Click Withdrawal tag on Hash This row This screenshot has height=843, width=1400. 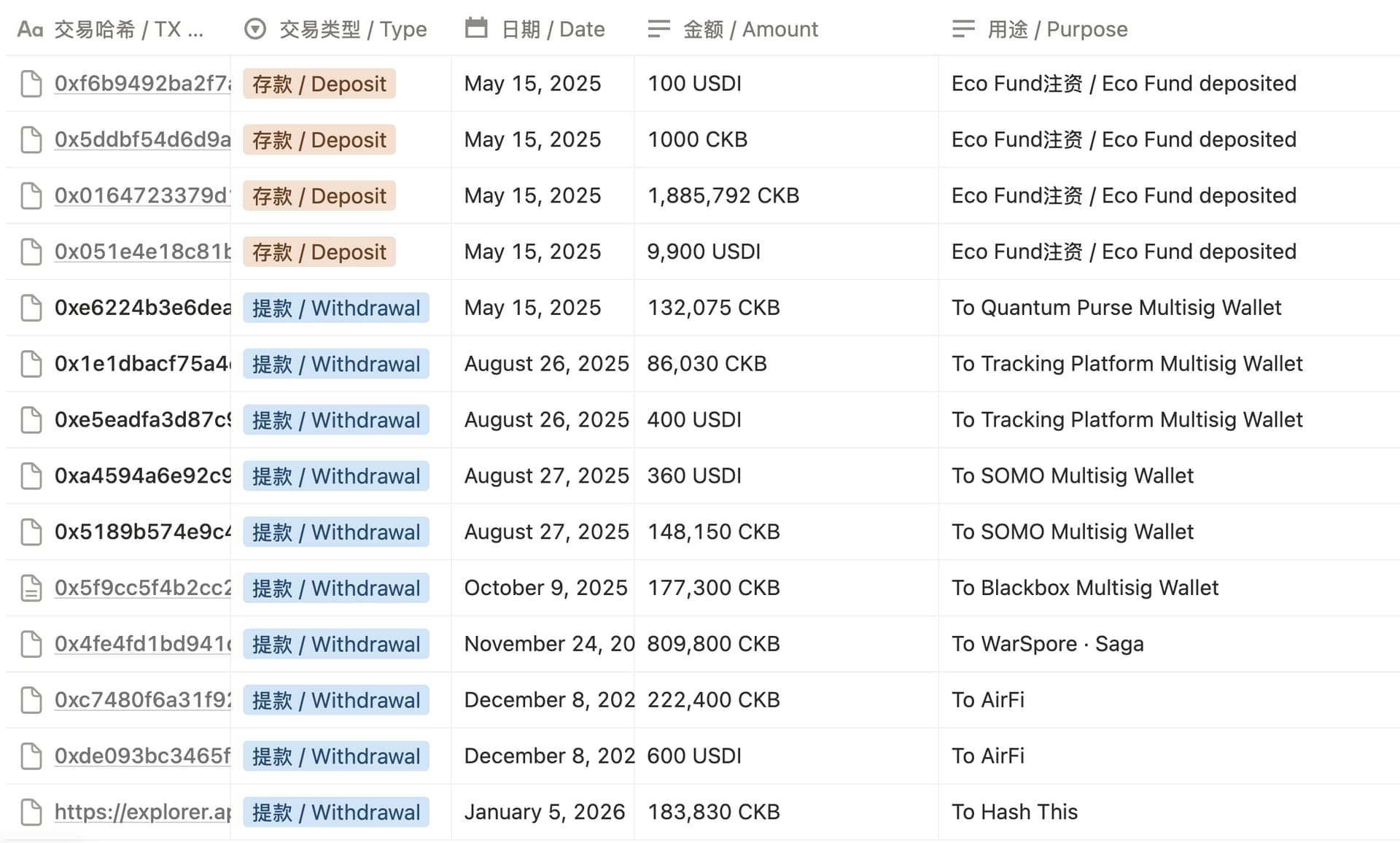click(x=336, y=812)
